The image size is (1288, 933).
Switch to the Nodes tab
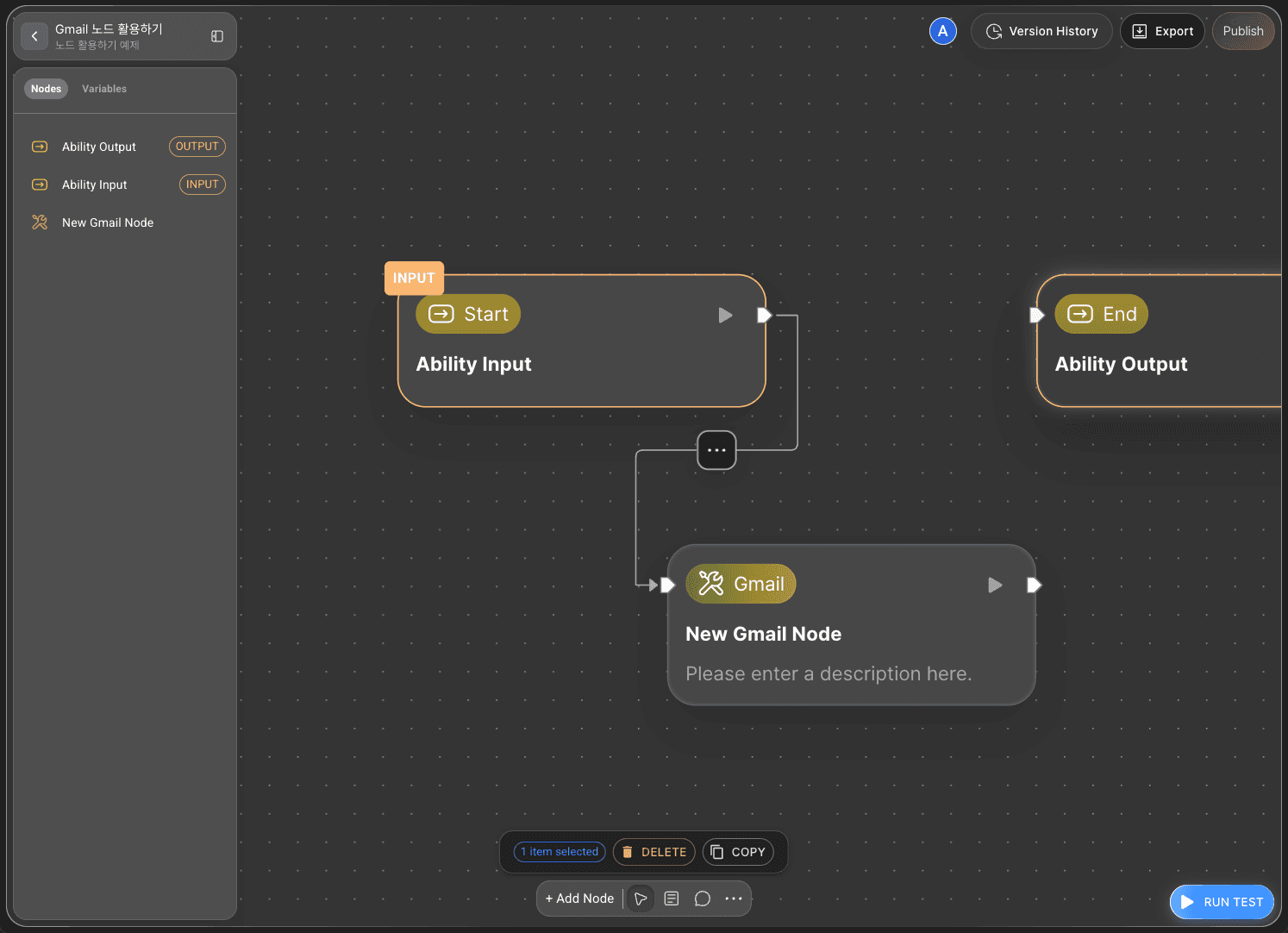tap(46, 89)
